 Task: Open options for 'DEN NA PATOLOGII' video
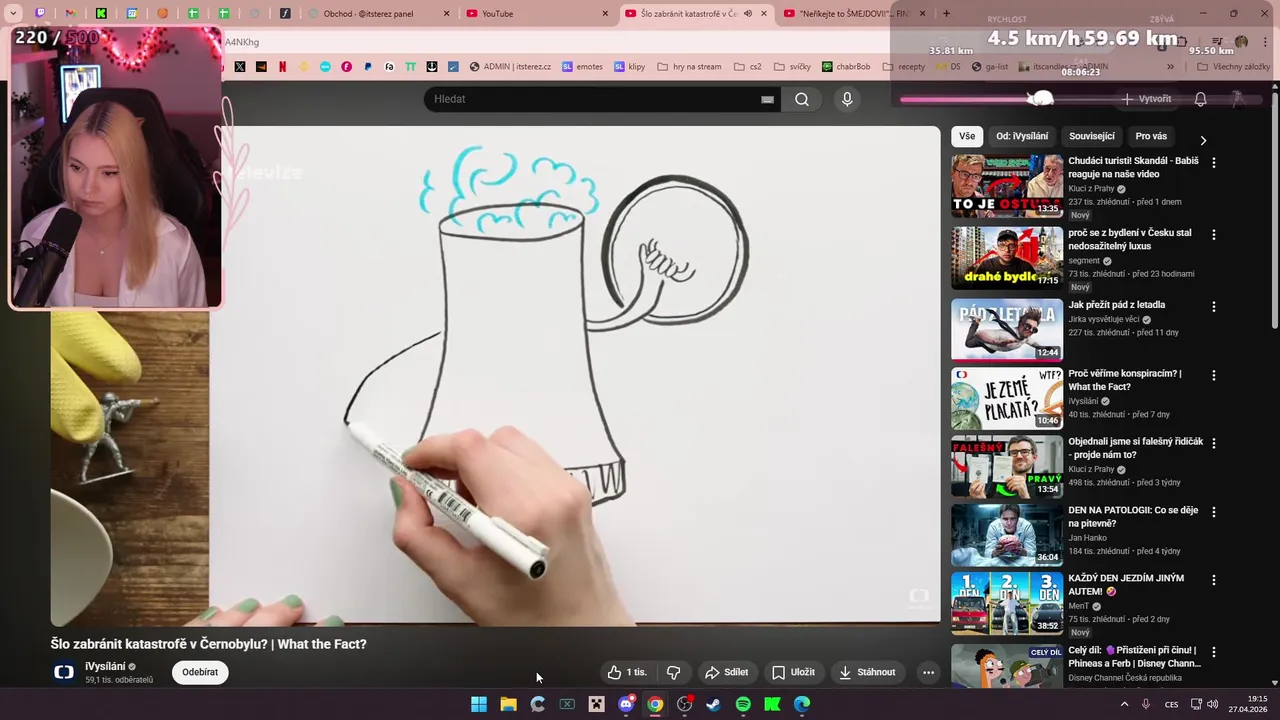tap(1214, 512)
